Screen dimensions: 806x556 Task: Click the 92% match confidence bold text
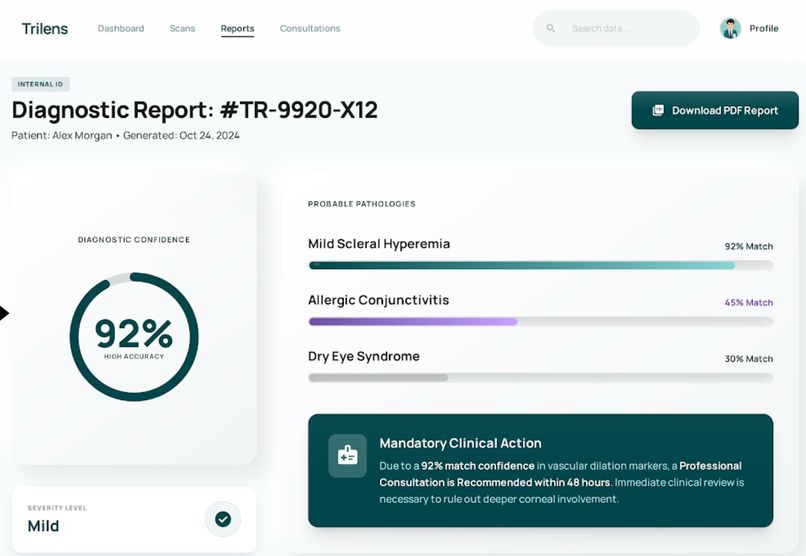478,466
